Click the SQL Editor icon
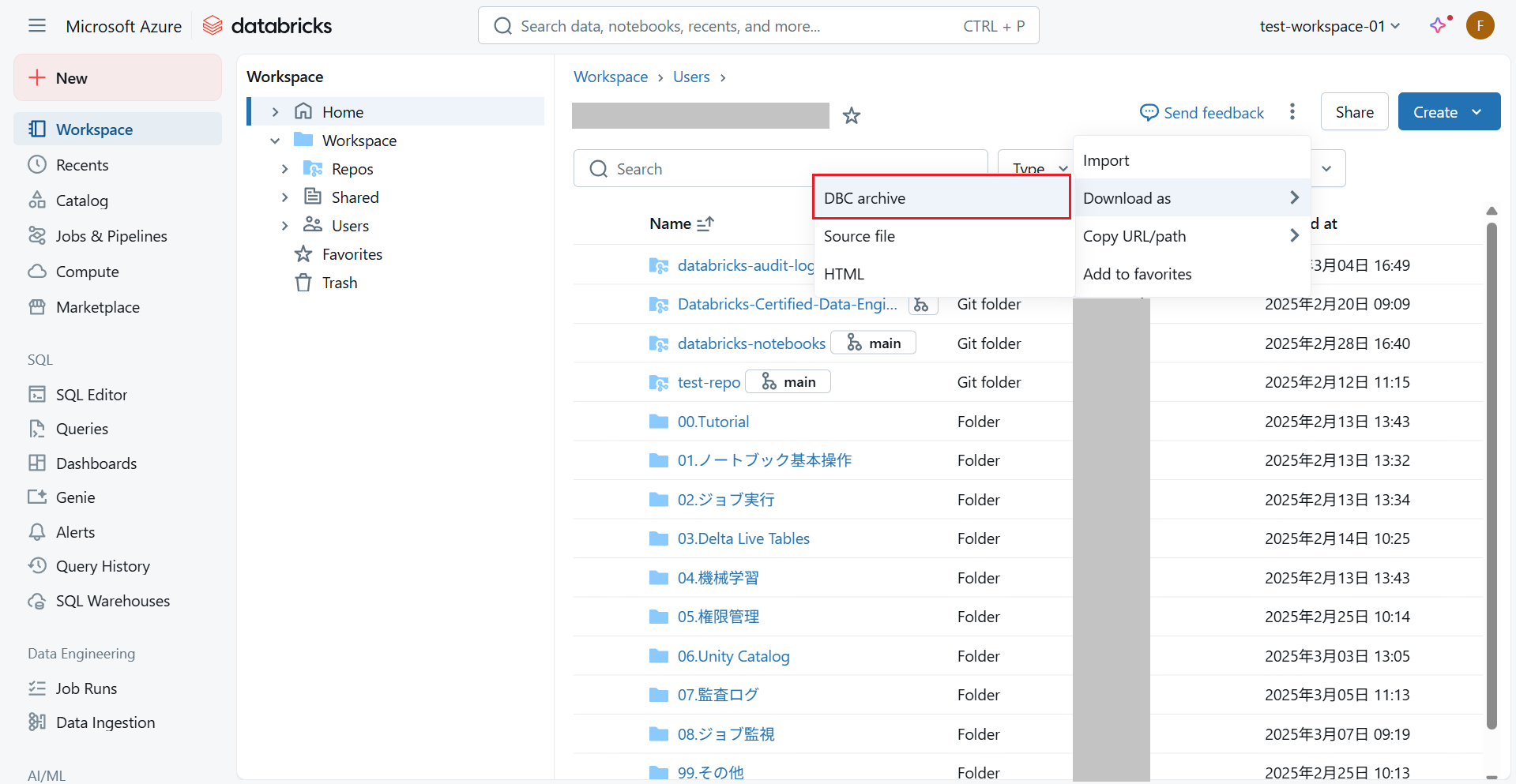Viewport: 1516px width, 784px height. point(37,395)
